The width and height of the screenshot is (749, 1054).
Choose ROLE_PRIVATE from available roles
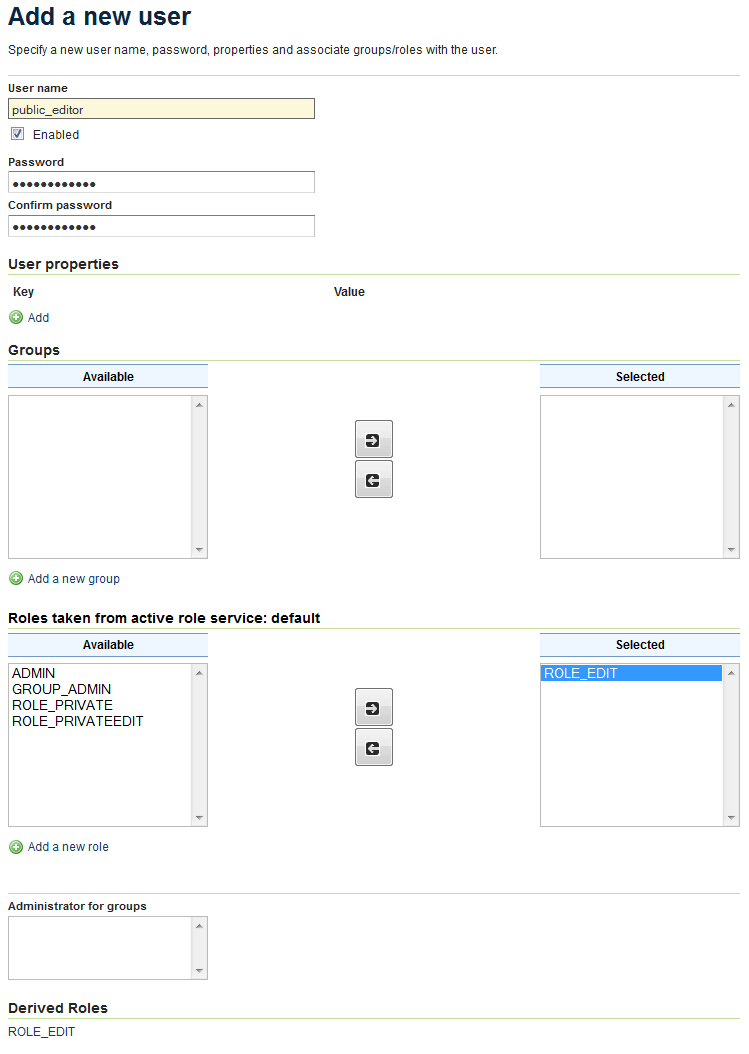tap(62, 706)
